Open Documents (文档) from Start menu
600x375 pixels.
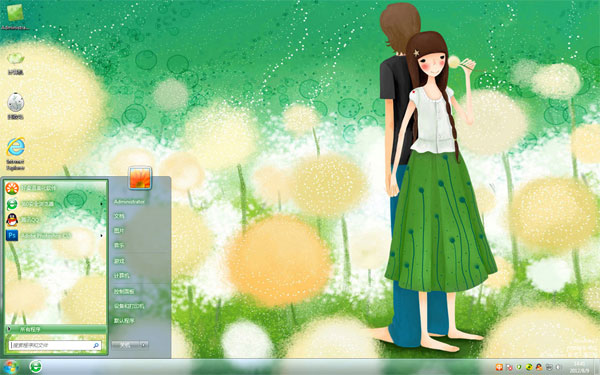coord(119,216)
